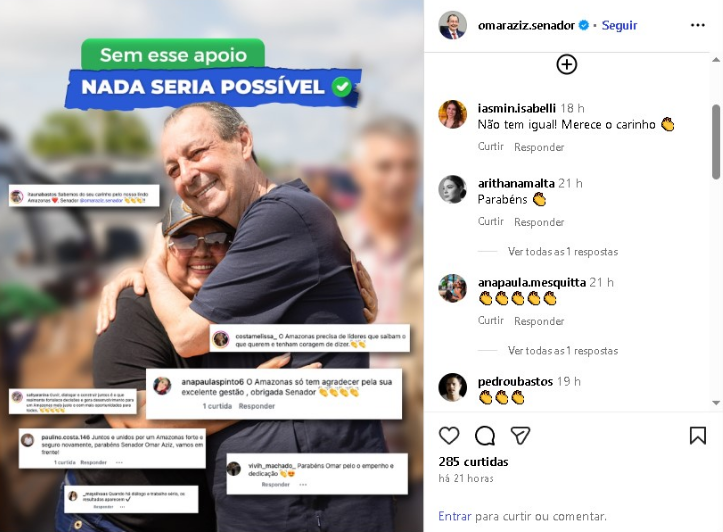Viewport: 723px width, 532px height.
Task: Like the post with heart icon
Action: pyautogui.click(x=449, y=435)
